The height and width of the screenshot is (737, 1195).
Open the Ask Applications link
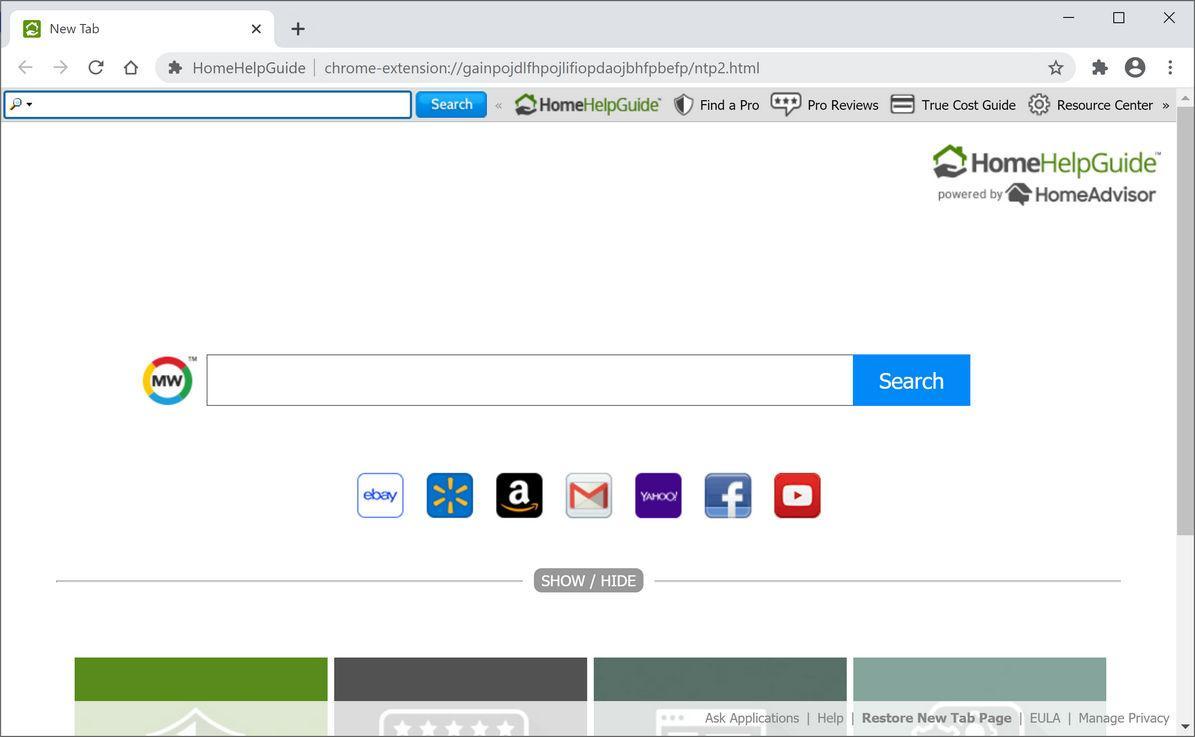click(752, 718)
